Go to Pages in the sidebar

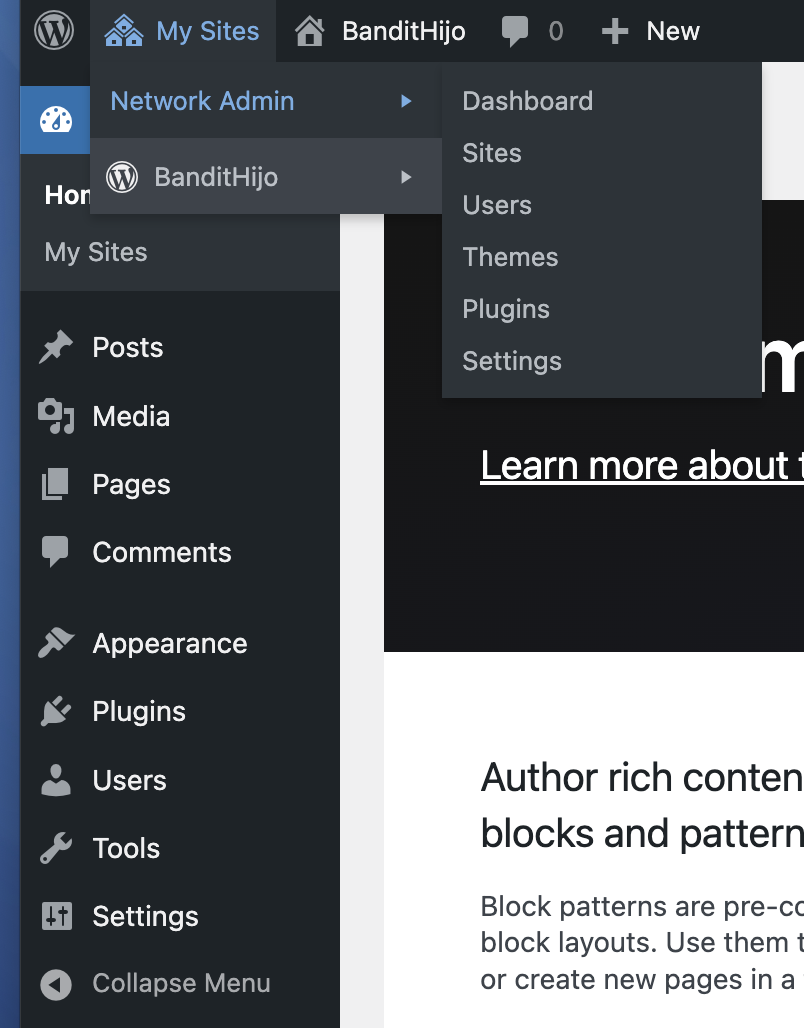point(131,485)
